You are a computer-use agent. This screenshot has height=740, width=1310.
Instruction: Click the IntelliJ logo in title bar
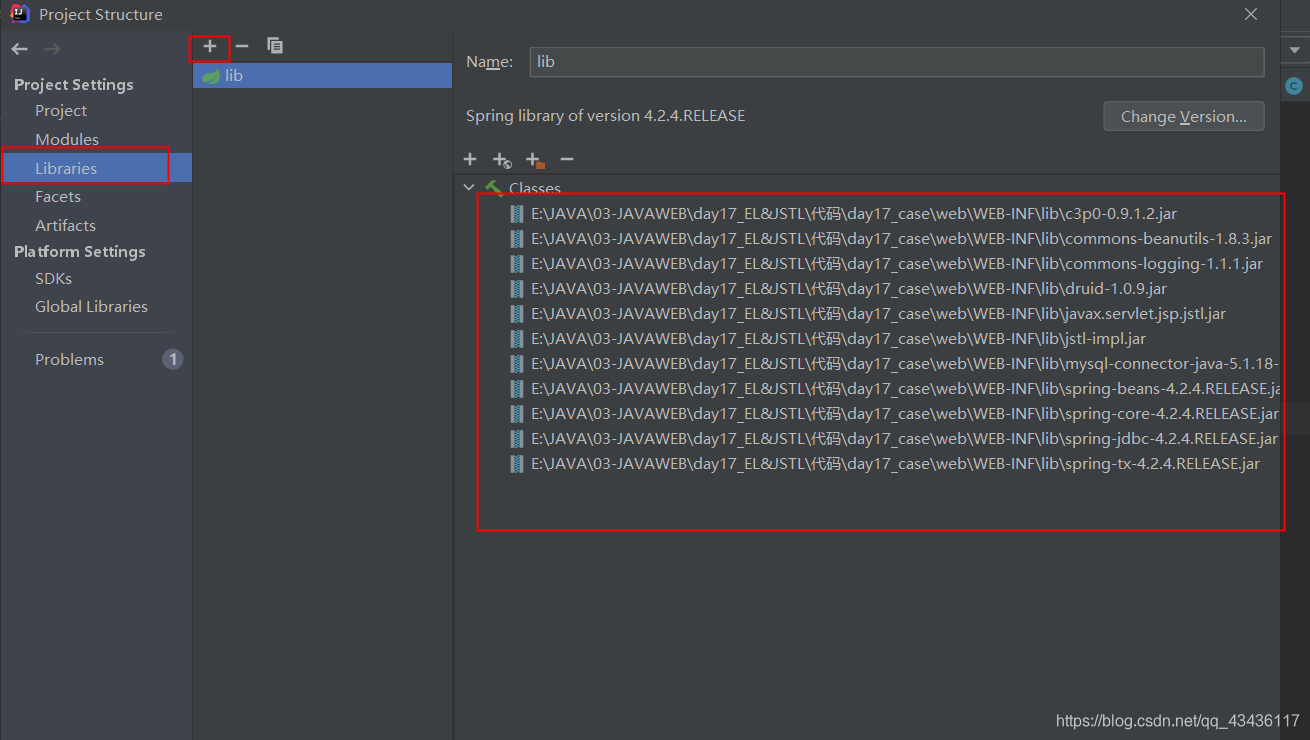pos(20,14)
